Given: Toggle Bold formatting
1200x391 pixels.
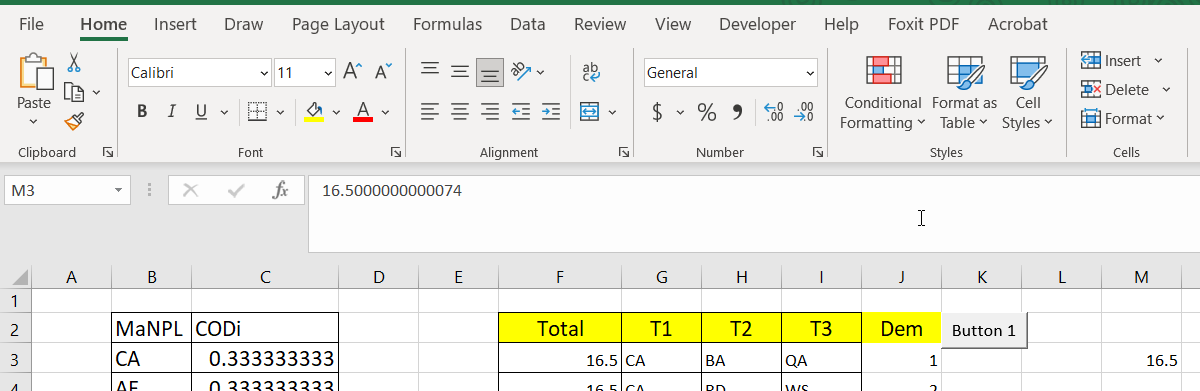Looking at the screenshot, I should 142,112.
